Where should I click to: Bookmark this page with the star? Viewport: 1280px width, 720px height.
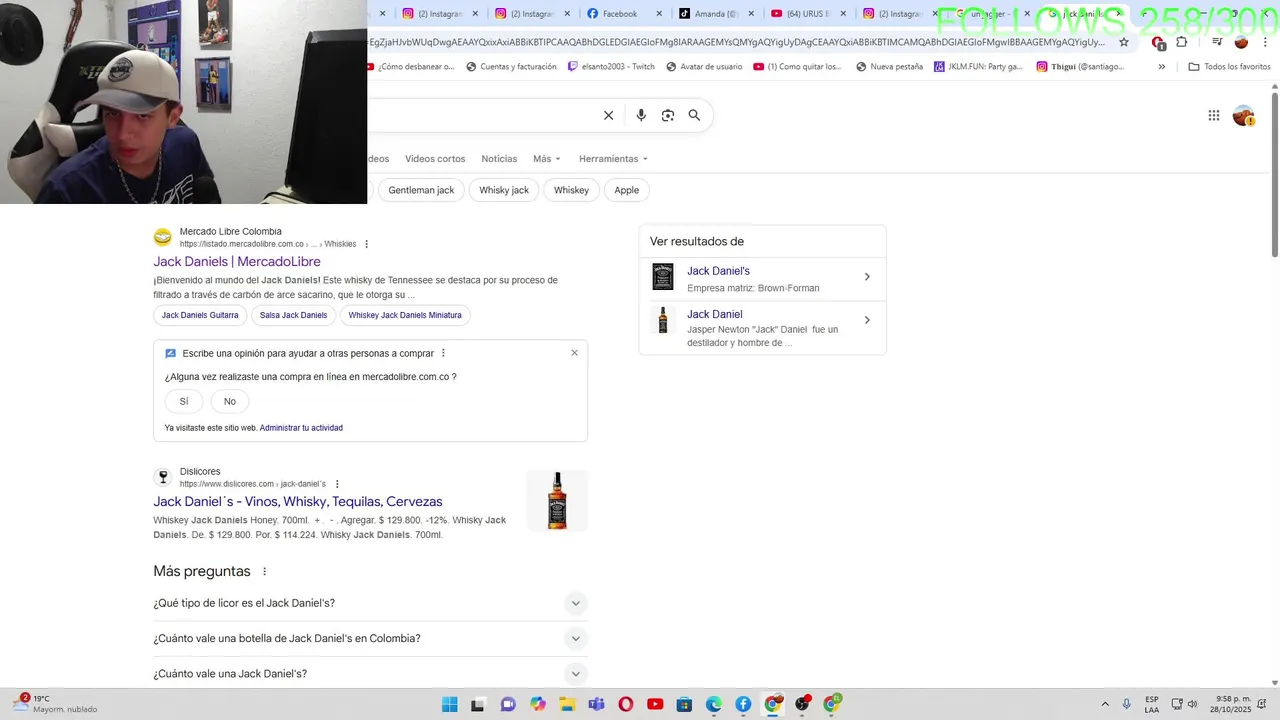pyautogui.click(x=1124, y=42)
